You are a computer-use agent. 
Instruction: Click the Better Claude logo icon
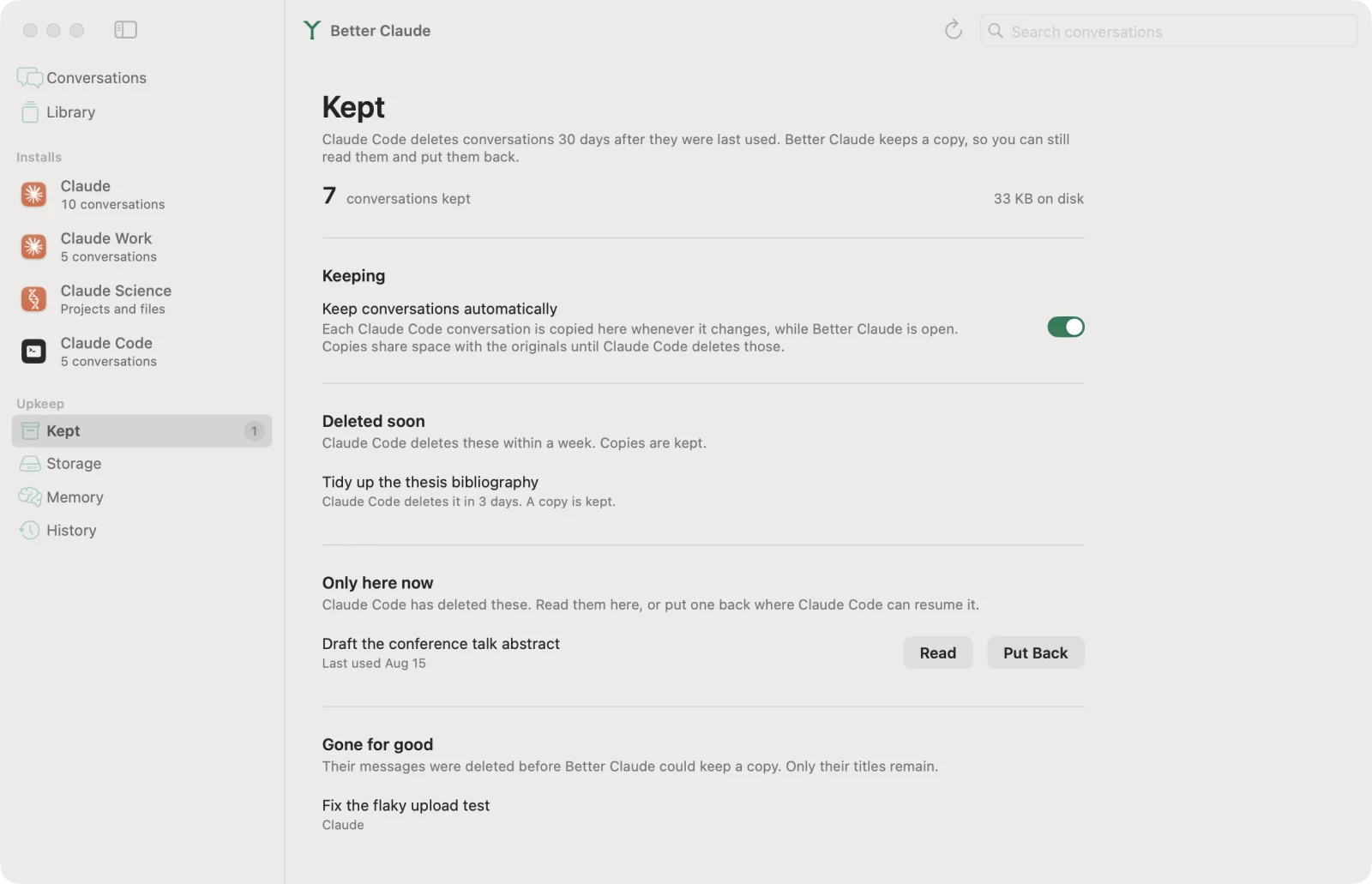(x=311, y=31)
